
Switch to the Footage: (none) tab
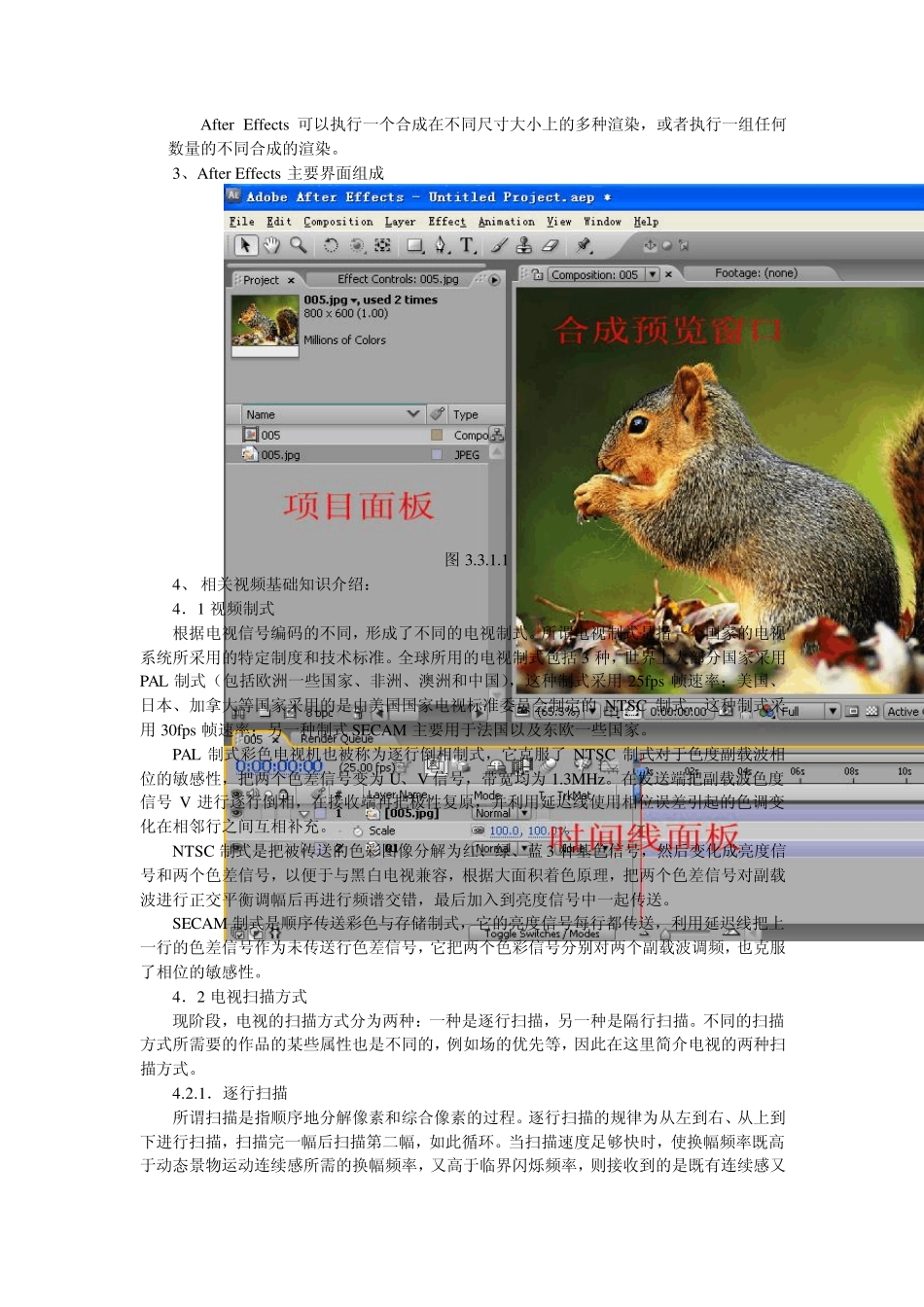[x=756, y=273]
